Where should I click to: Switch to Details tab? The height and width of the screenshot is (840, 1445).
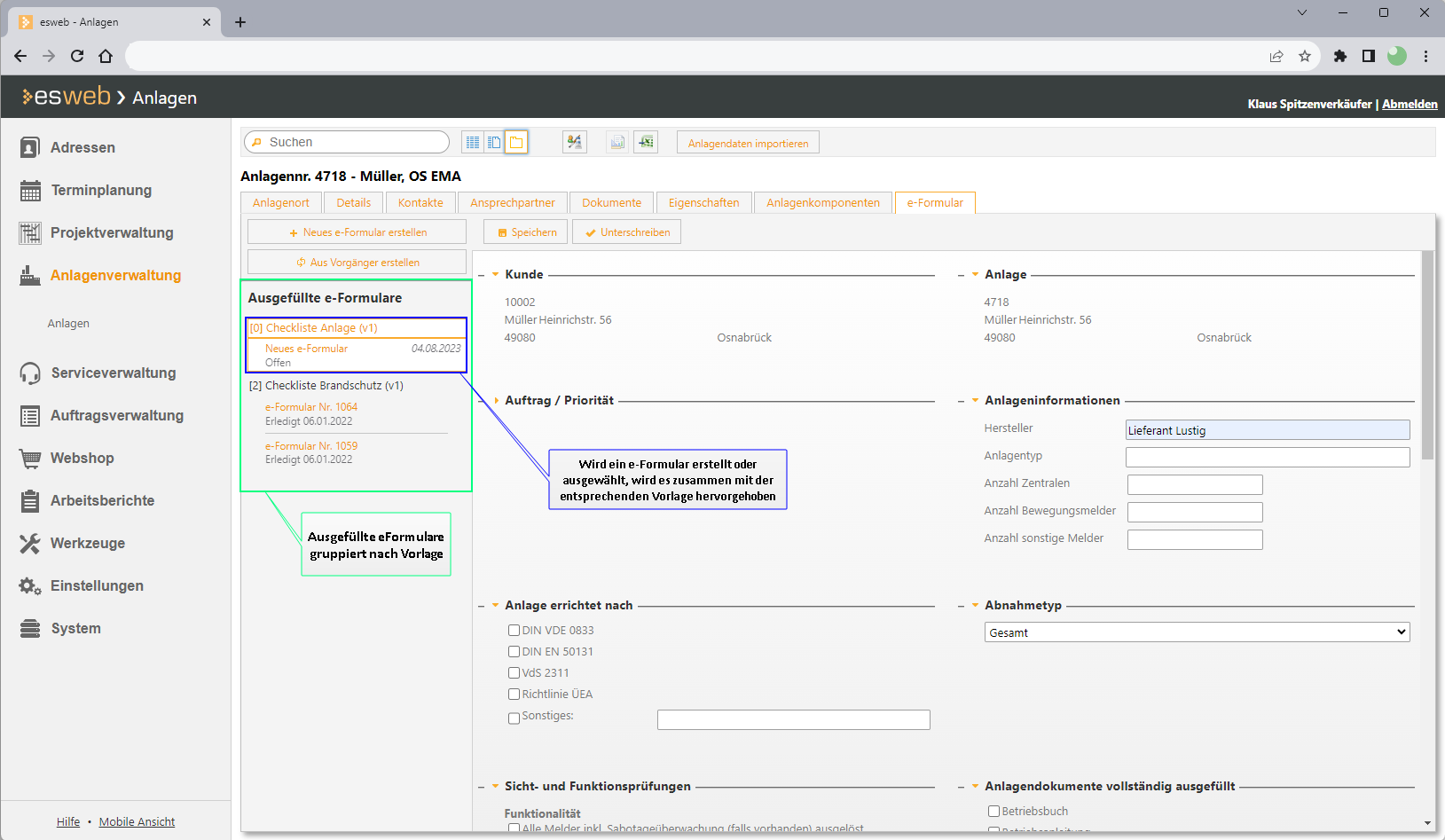[354, 202]
